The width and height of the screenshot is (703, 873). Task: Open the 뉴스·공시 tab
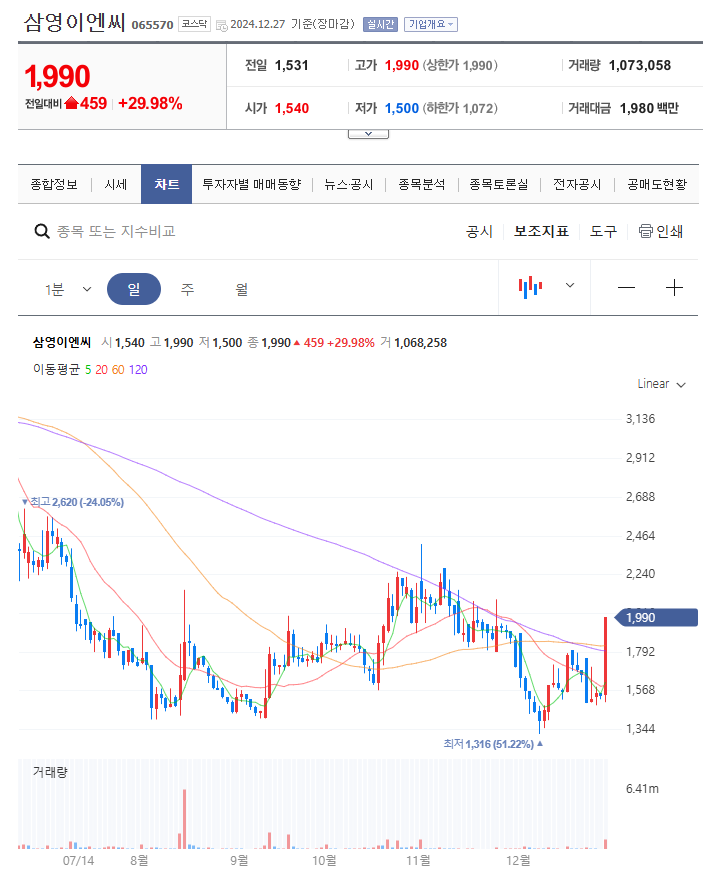[349, 184]
